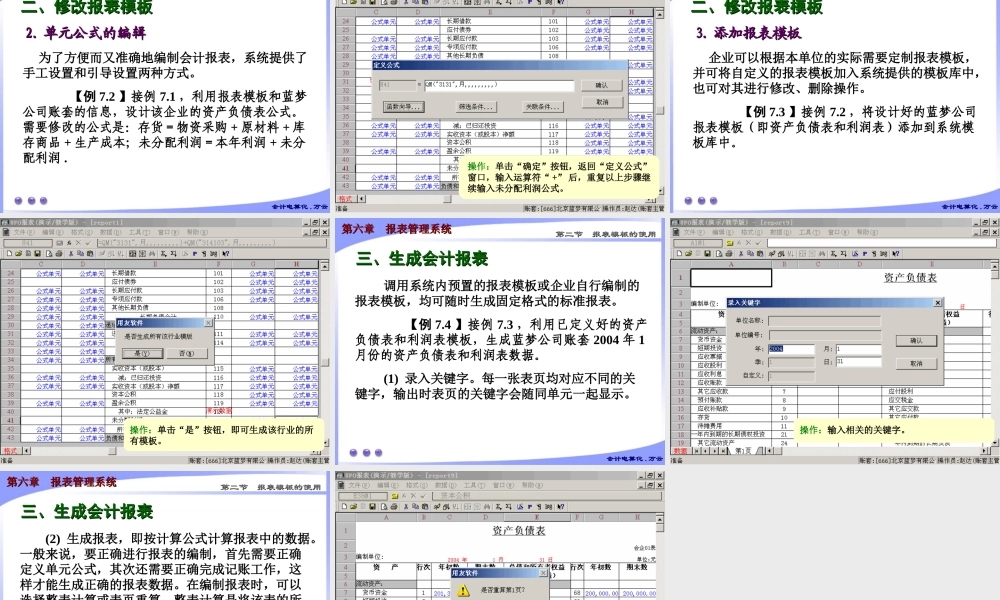The width and height of the screenshot is (1000, 600).
Task: Click the fx function icon in the formula bar
Action: click(x=67, y=245)
